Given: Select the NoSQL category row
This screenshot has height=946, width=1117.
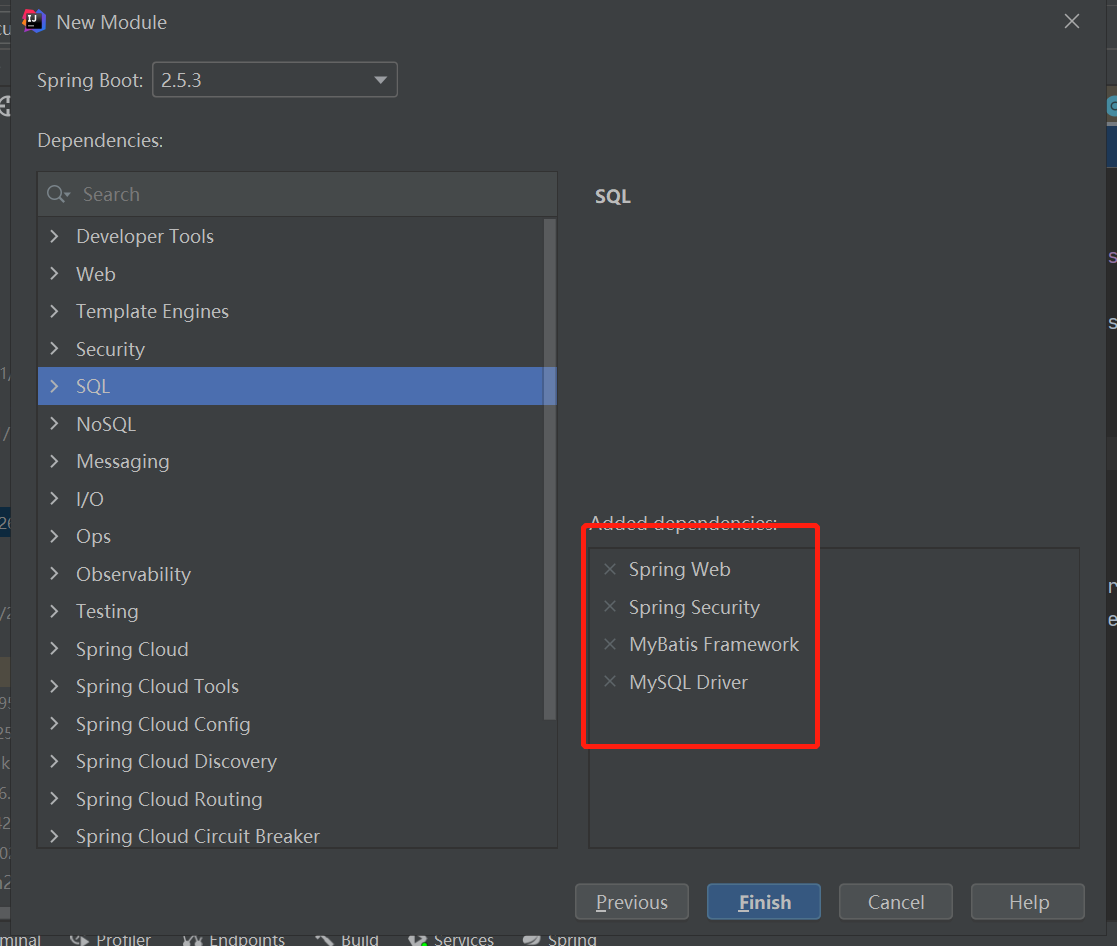Looking at the screenshot, I should click(291, 424).
